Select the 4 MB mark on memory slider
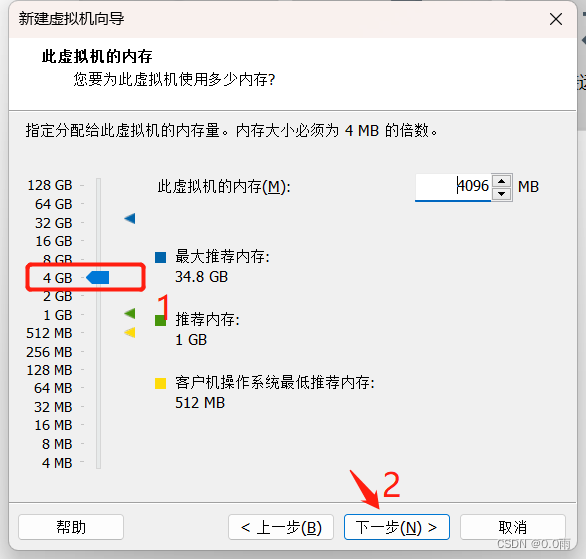This screenshot has height=559, width=586. pos(57,463)
